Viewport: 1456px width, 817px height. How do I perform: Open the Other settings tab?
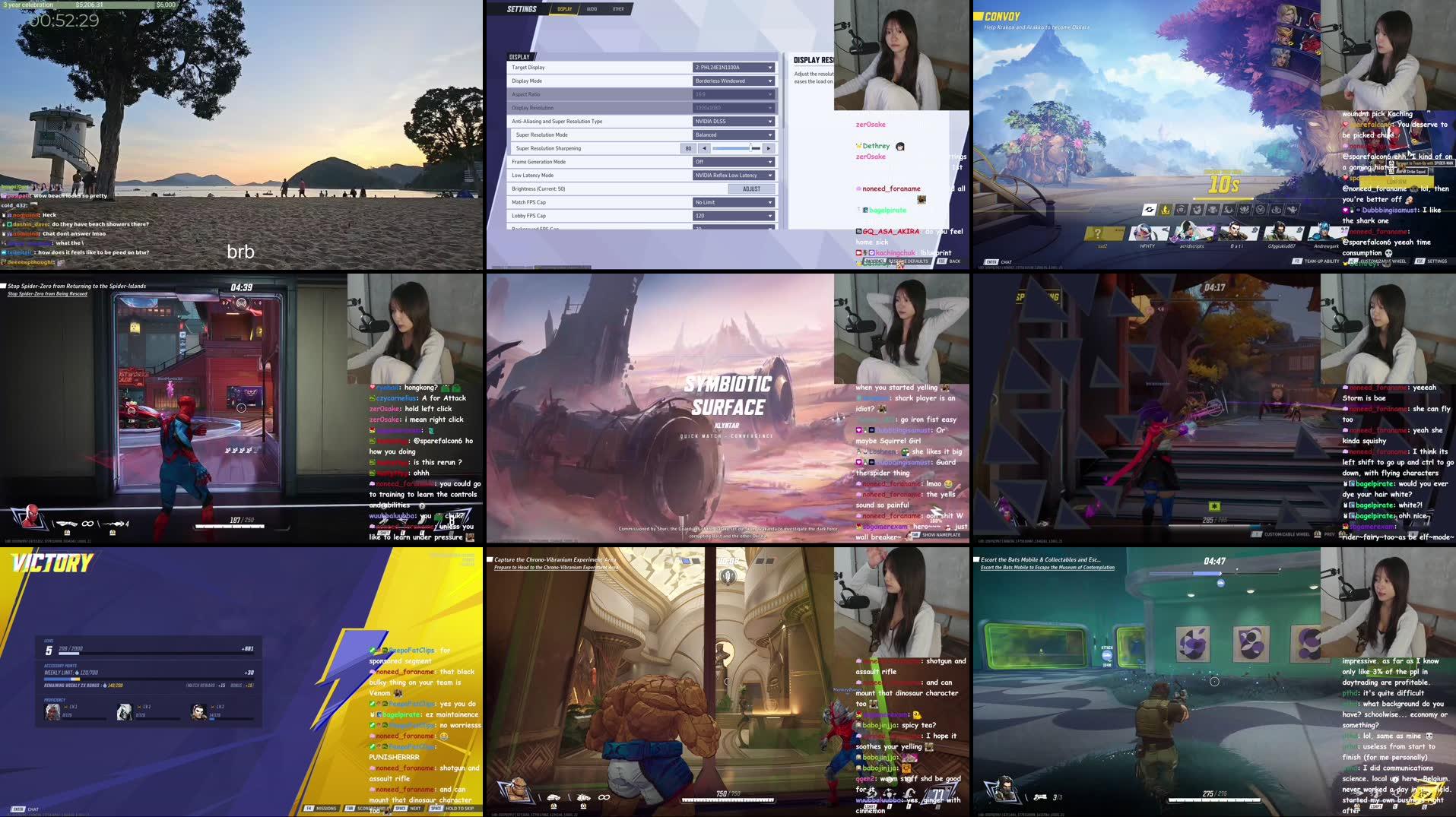618,9
